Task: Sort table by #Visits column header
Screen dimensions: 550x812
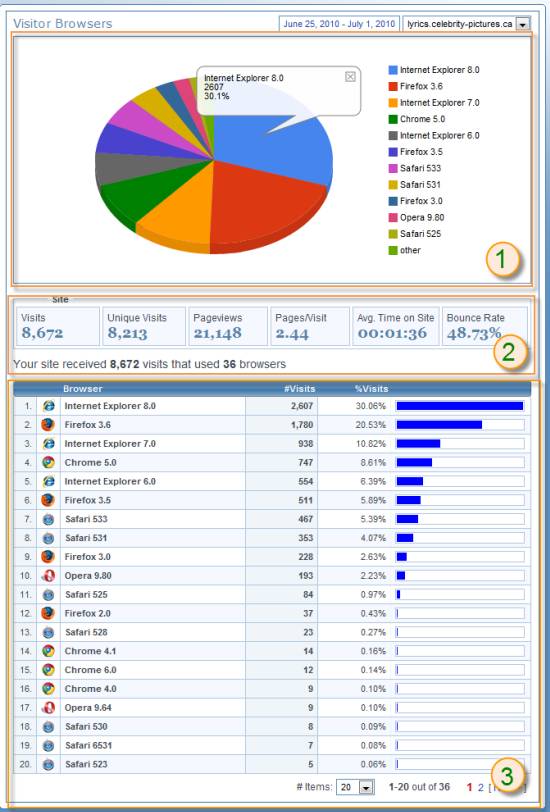Action: [x=299, y=389]
